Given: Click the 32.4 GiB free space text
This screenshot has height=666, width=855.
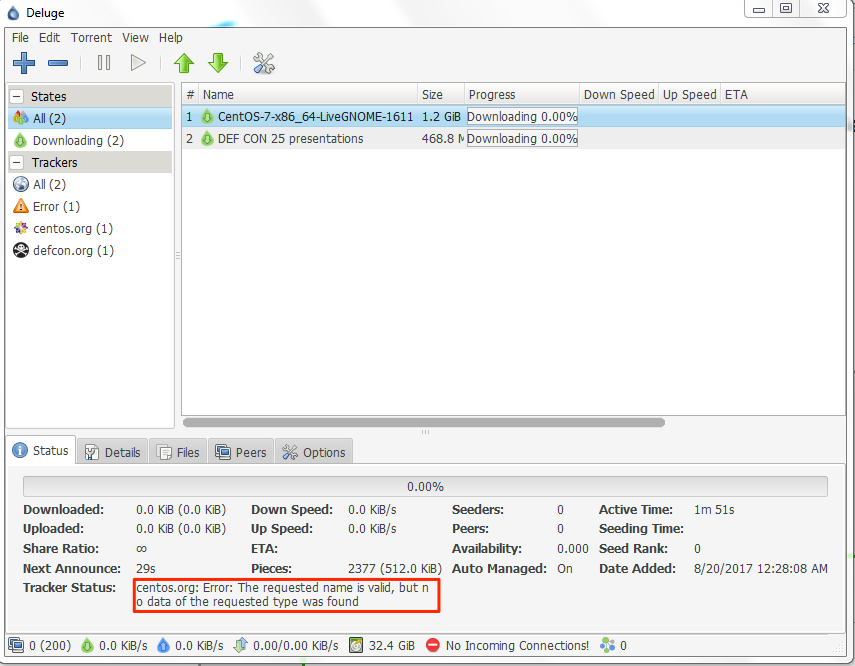Looking at the screenshot, I should click(x=392, y=646).
